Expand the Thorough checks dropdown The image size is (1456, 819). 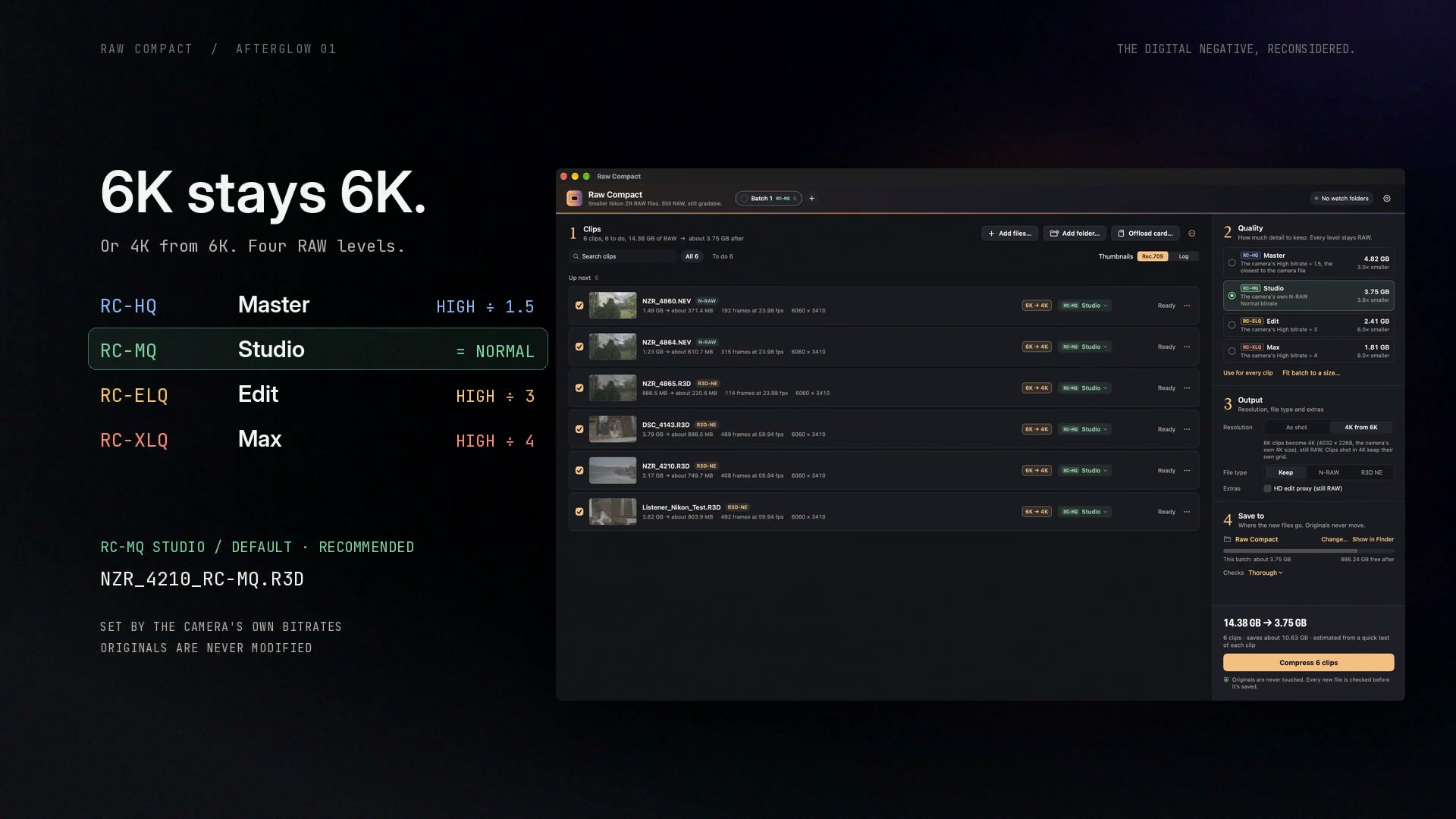[x=1265, y=573]
